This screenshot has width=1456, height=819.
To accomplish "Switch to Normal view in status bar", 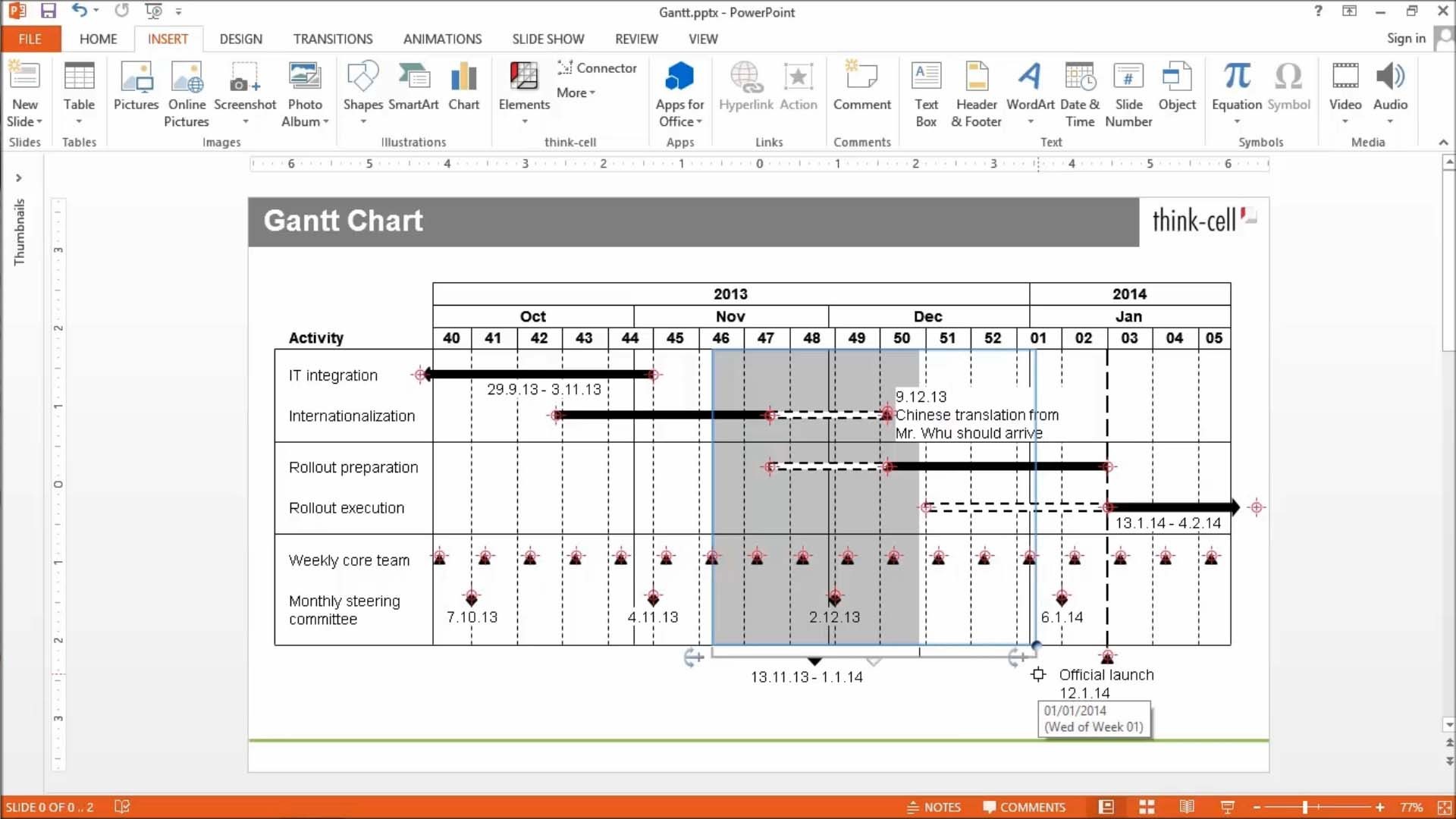I will tap(1106, 807).
